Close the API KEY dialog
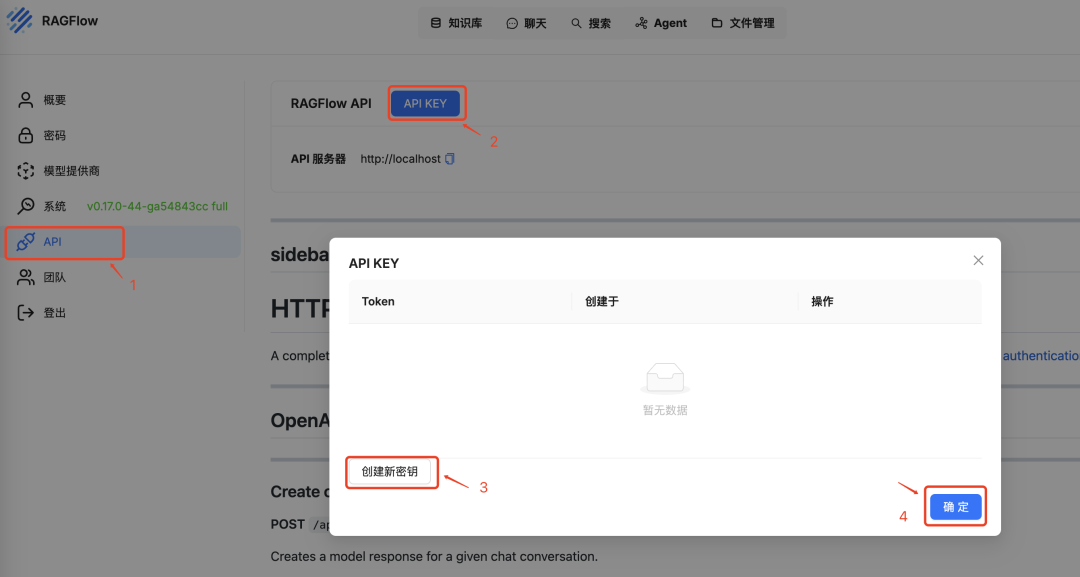Screen dimensions: 1080x577 click(978, 260)
